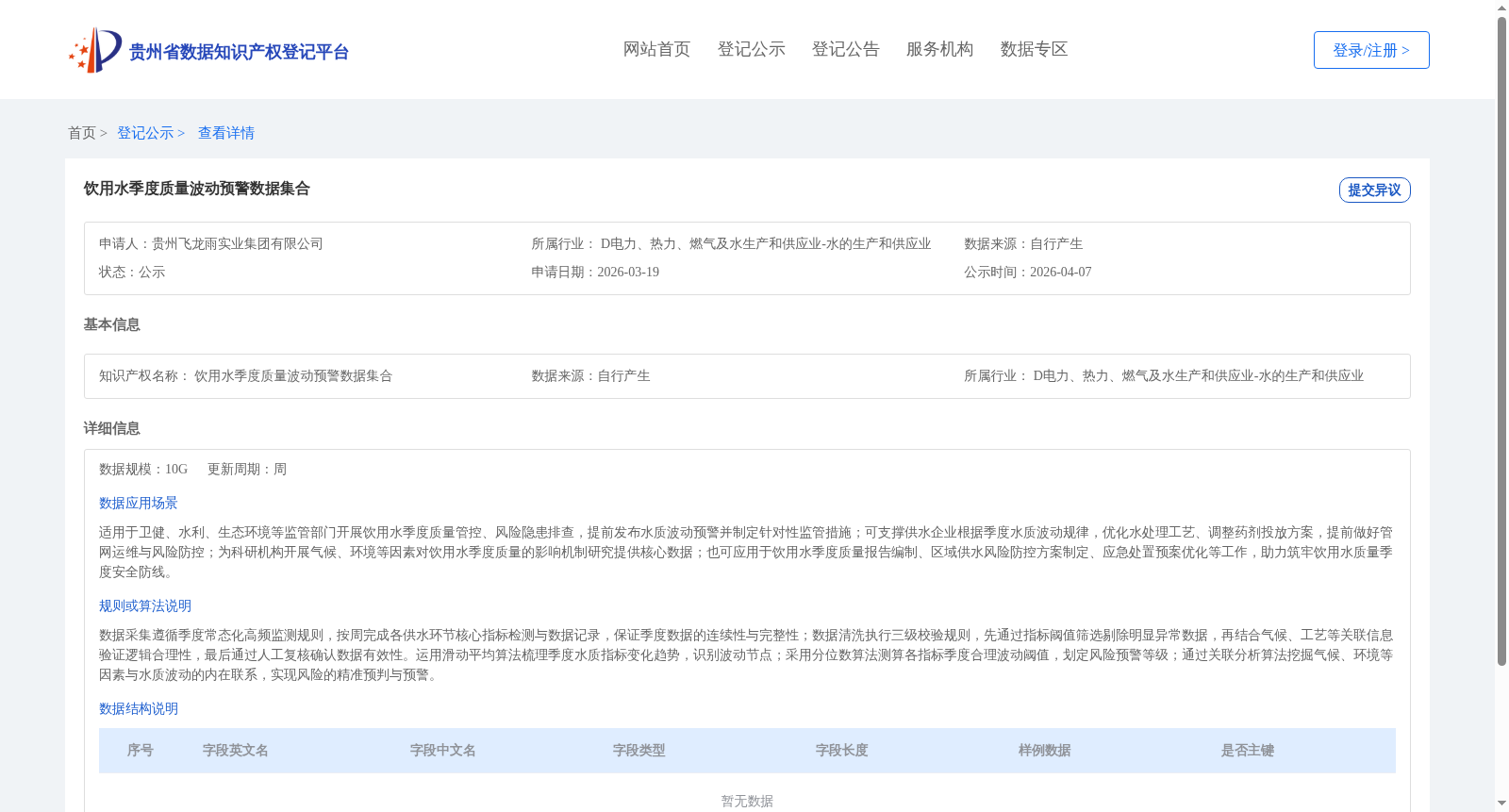Open 登记公示 in top navigation
Screen dimensions: 1509x812
(751, 49)
